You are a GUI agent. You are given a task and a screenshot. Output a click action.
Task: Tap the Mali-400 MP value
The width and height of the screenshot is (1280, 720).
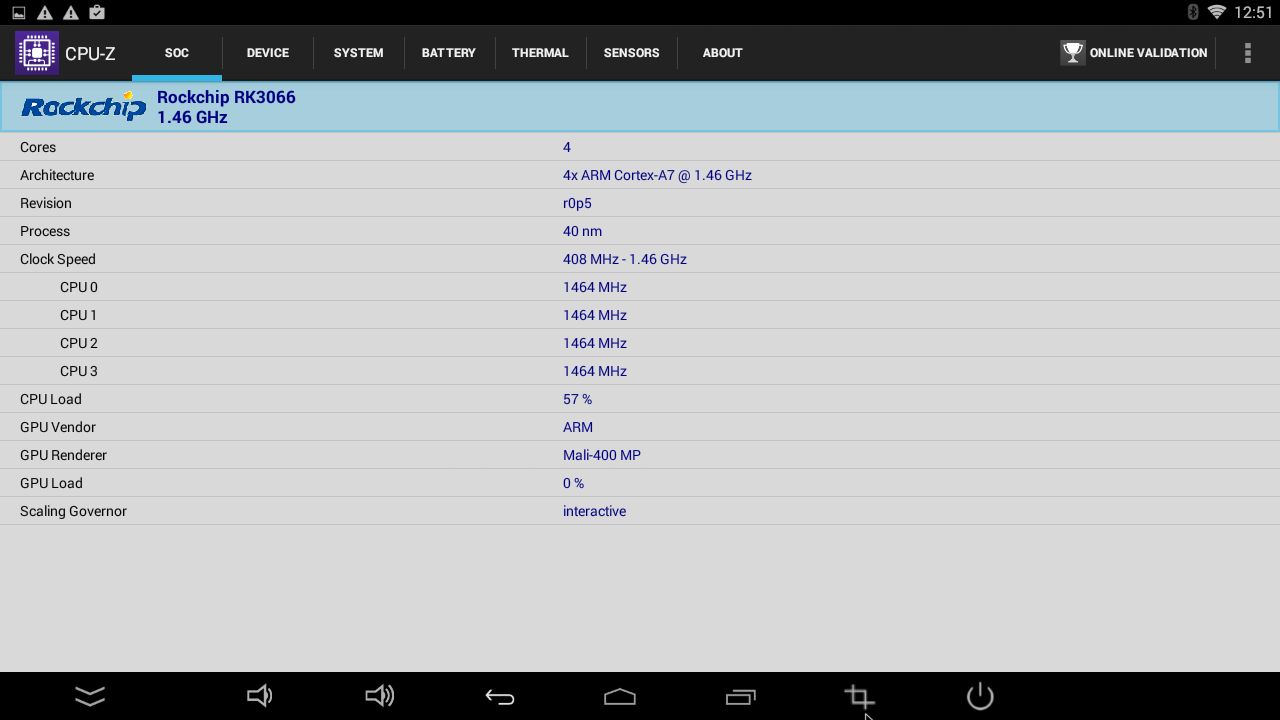pos(602,455)
